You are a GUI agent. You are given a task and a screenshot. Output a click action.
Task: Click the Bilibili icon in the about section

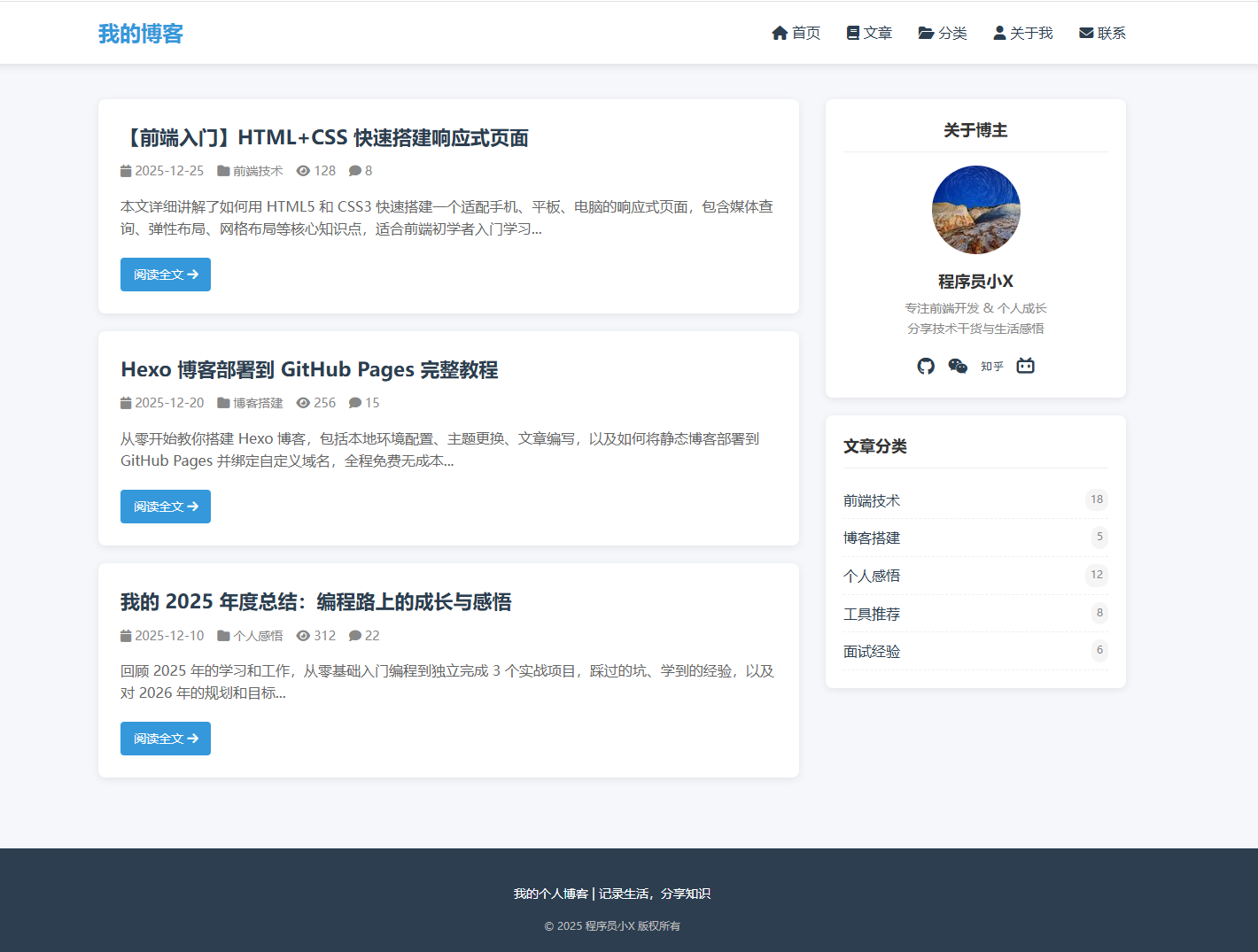coord(1025,365)
